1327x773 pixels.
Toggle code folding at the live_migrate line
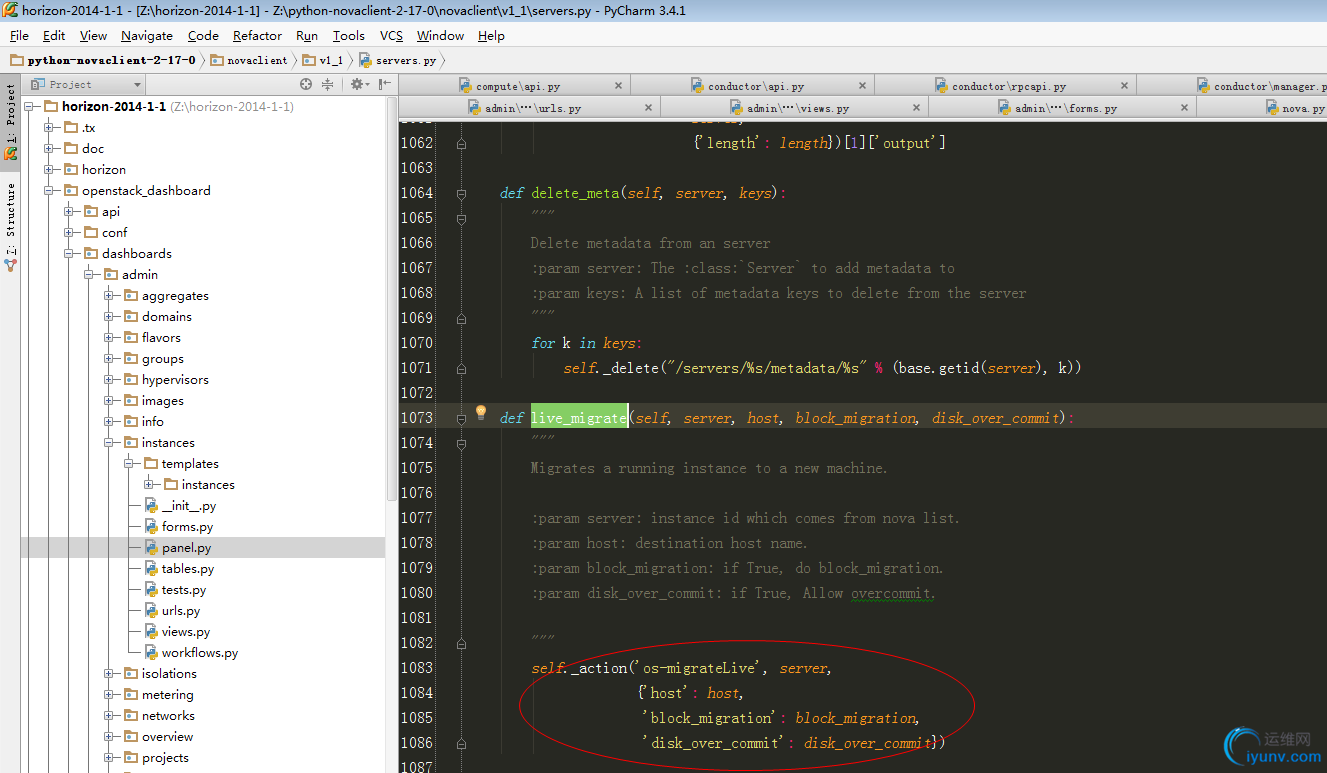[461, 418]
